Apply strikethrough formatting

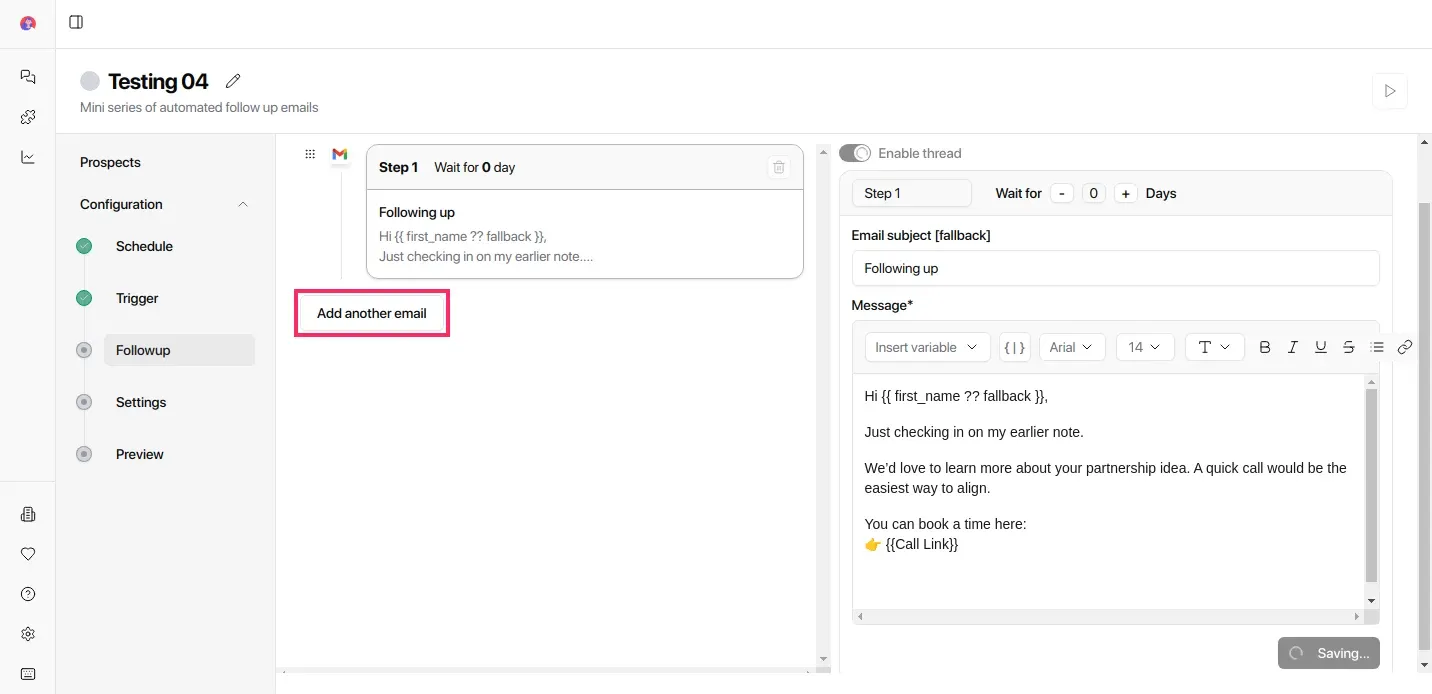click(x=1349, y=347)
